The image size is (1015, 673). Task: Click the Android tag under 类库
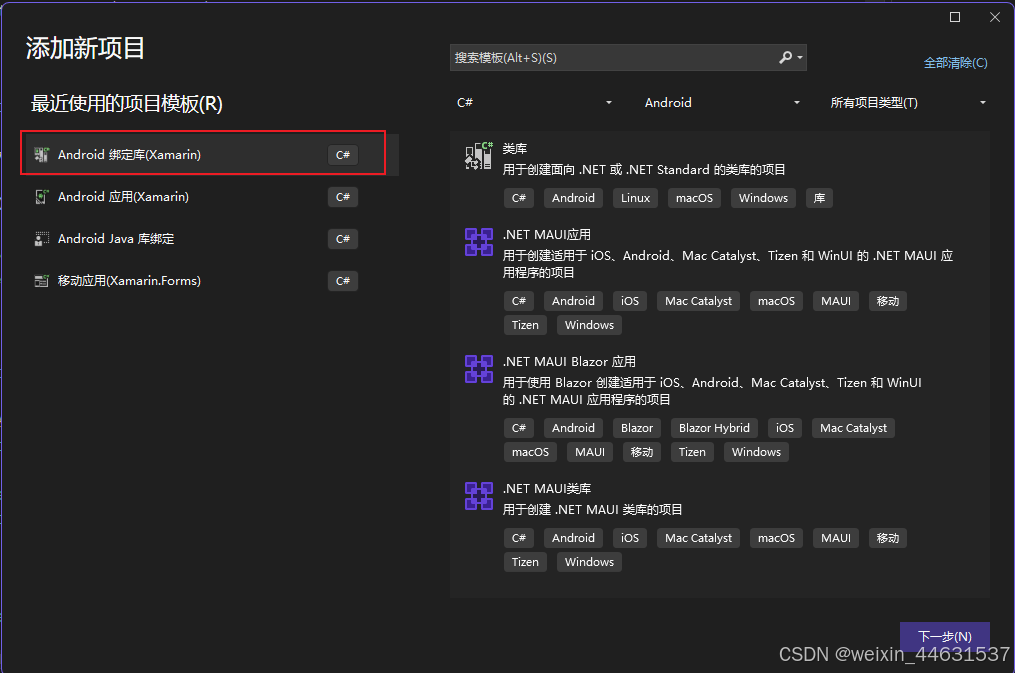573,198
